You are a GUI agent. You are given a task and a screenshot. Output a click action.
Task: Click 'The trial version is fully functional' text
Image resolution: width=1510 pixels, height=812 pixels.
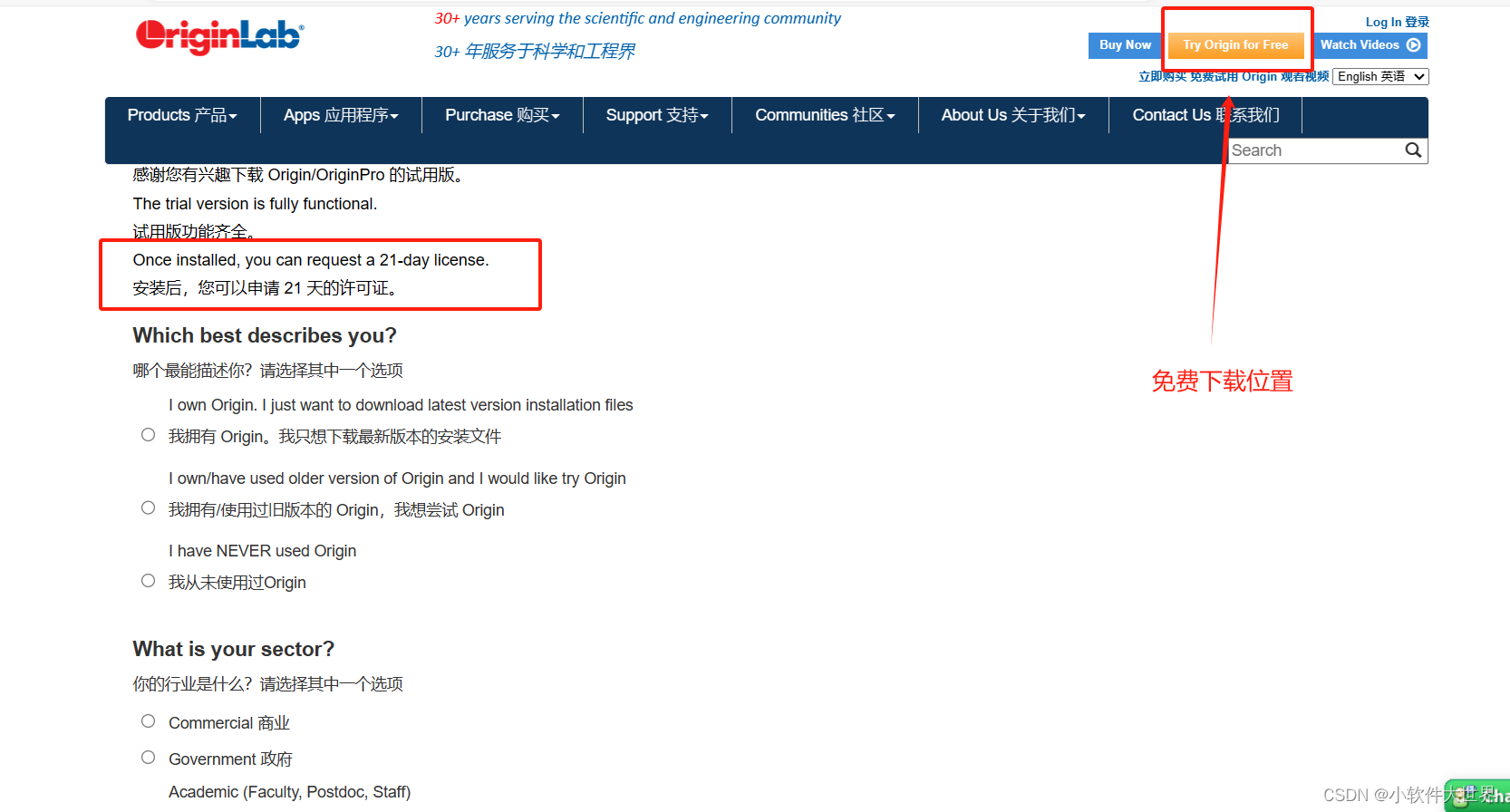point(255,204)
